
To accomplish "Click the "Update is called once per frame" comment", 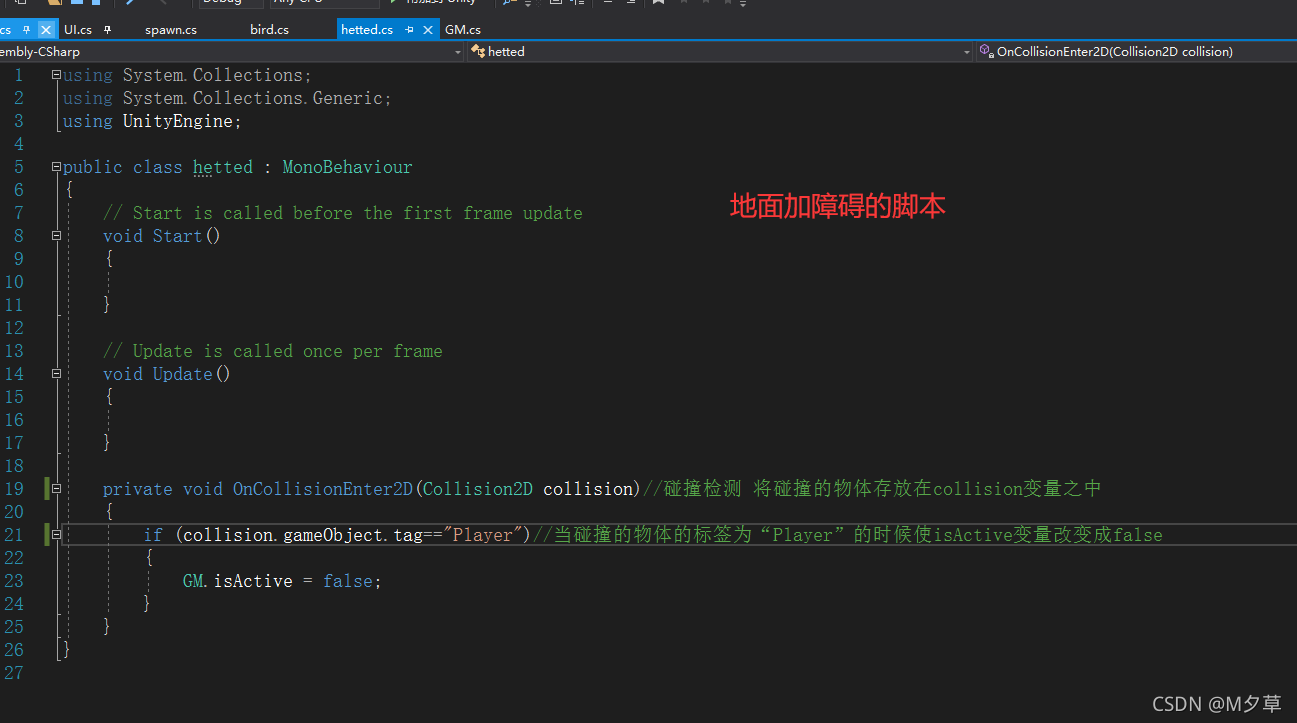I will coord(272,351).
